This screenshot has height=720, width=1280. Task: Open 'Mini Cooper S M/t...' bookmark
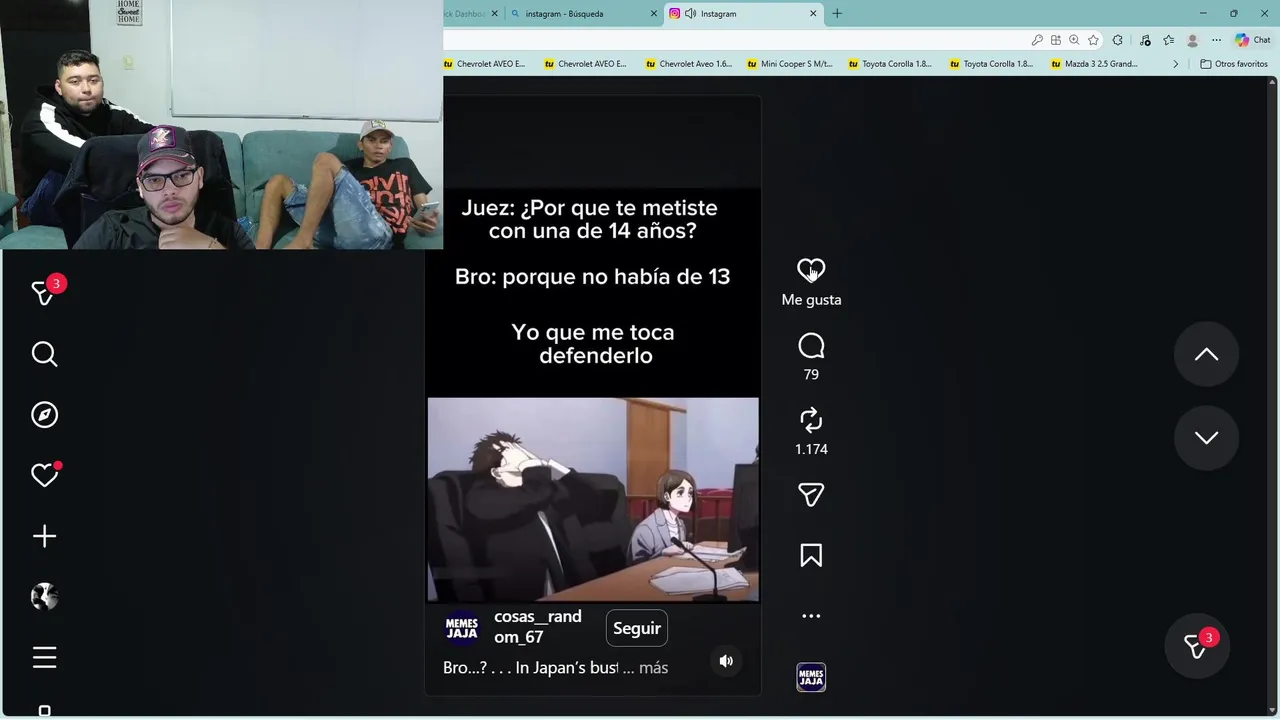tap(790, 64)
